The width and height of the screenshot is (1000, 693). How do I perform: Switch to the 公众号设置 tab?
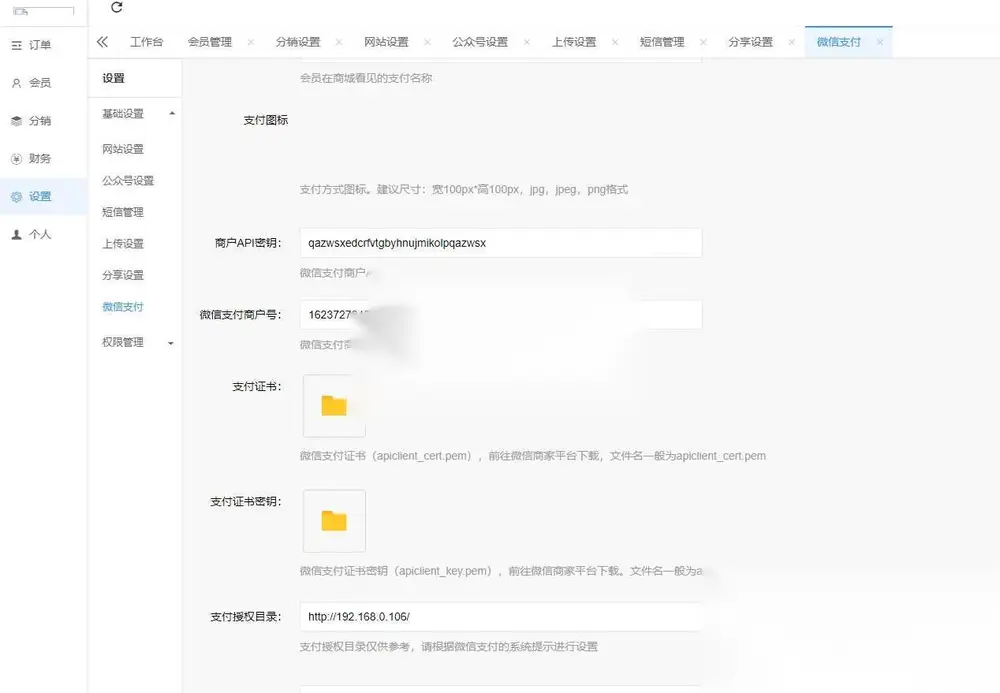point(480,42)
